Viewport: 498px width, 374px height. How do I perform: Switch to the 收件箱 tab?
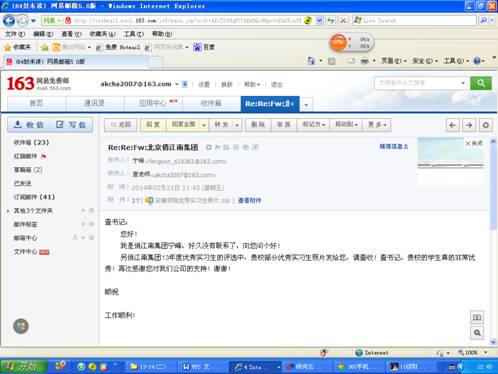pos(211,103)
